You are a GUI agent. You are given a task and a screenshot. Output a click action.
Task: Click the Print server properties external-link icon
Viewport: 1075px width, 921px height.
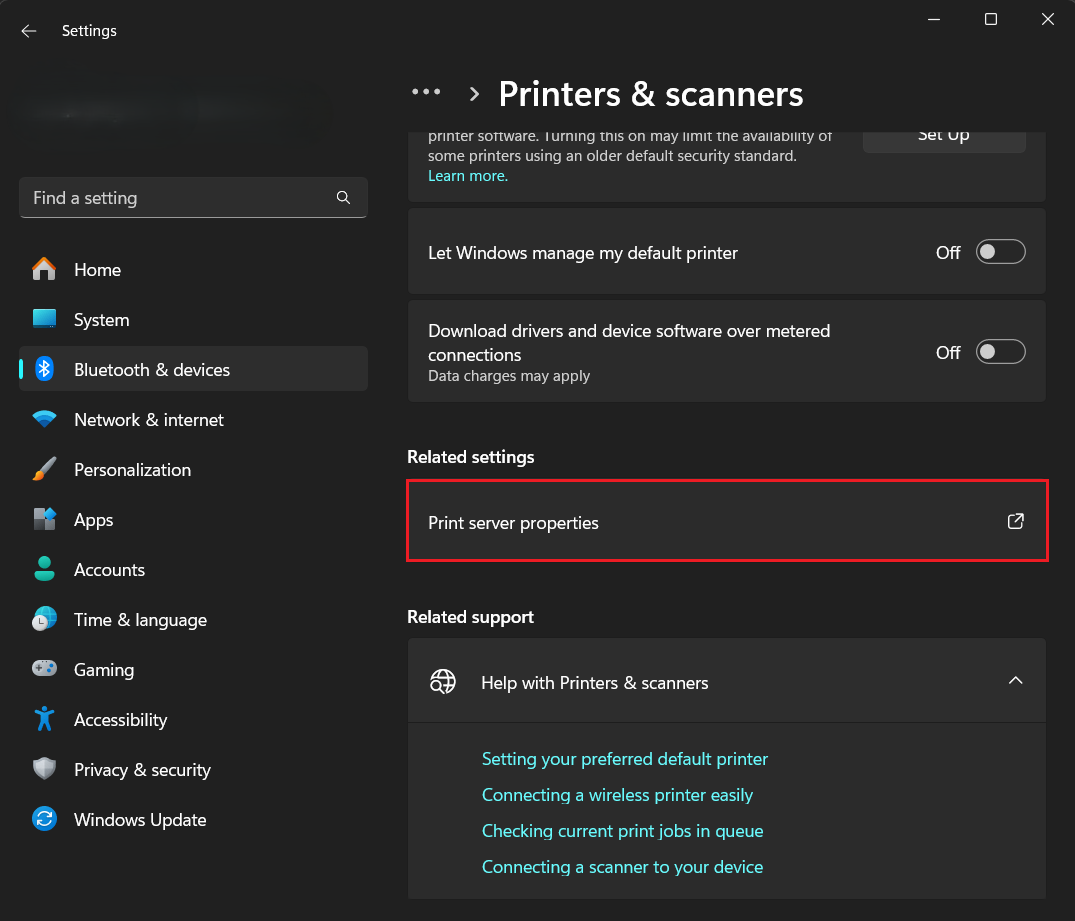tap(1015, 521)
